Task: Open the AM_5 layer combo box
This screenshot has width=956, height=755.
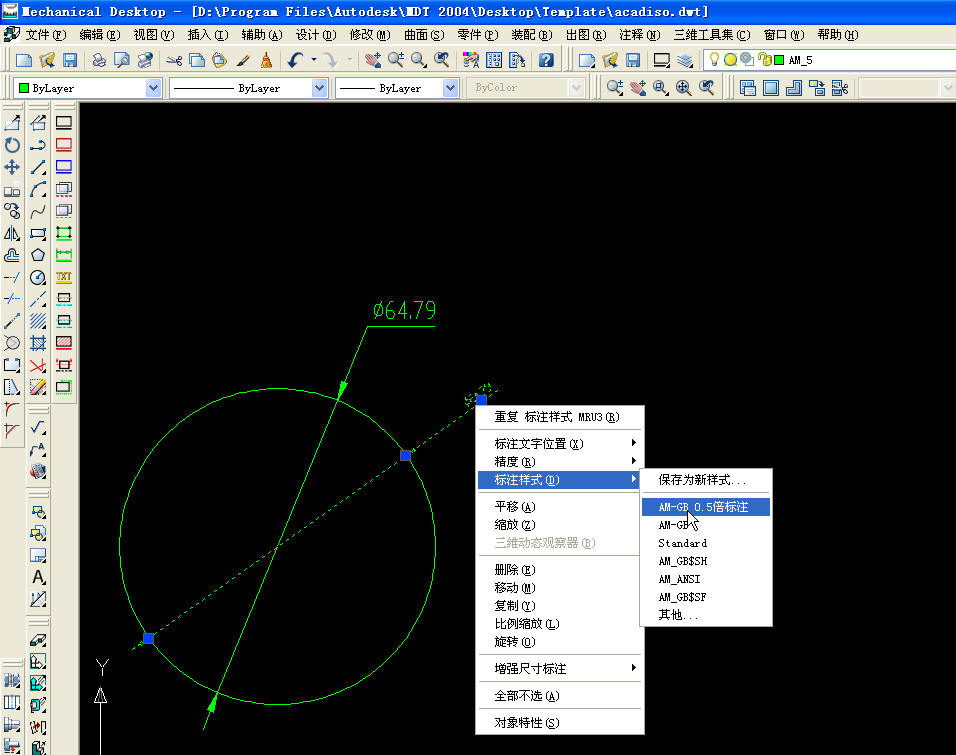Action: pos(829,60)
